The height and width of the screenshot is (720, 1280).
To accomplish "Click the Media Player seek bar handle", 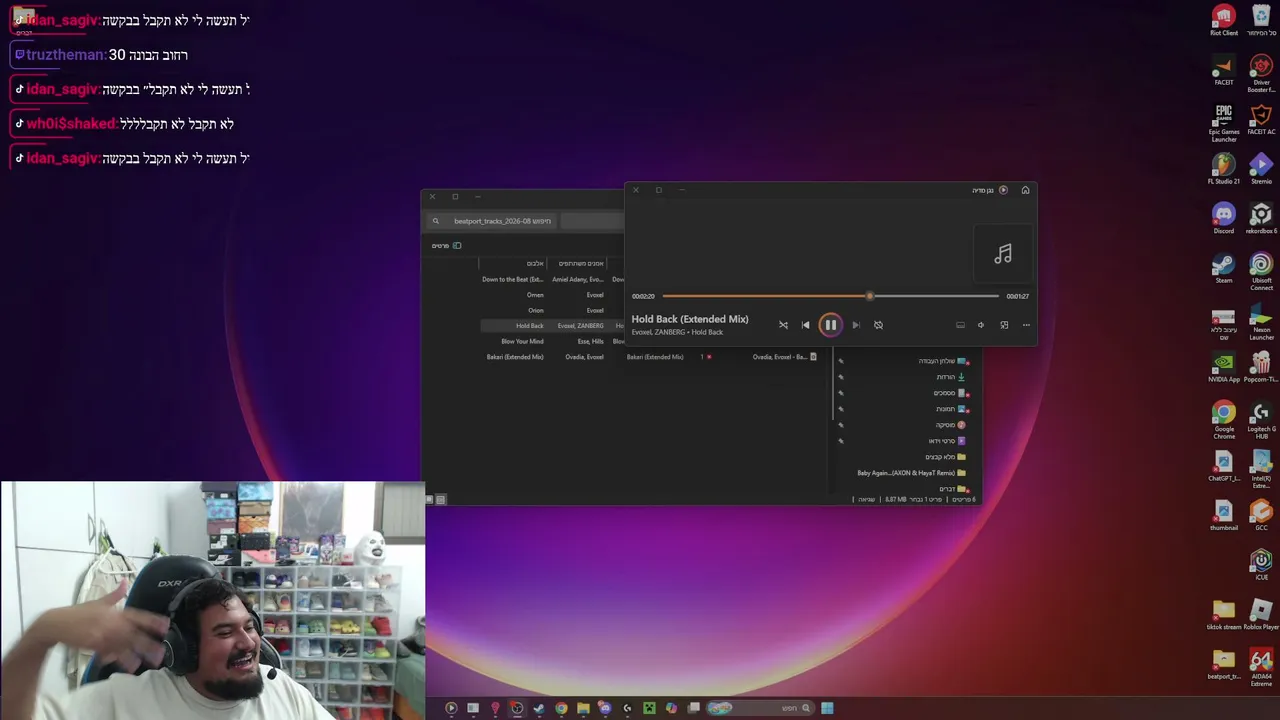I will pyautogui.click(x=869, y=296).
